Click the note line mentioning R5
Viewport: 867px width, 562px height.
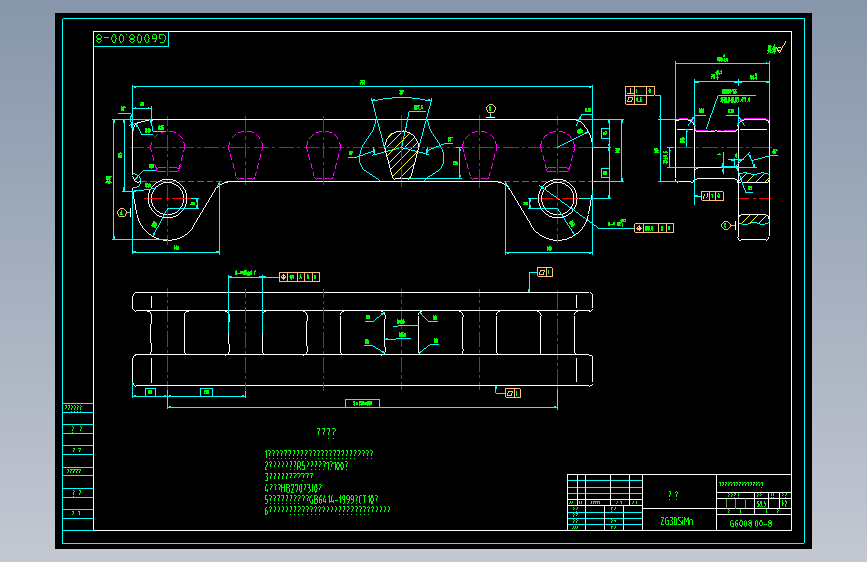tap(306, 466)
